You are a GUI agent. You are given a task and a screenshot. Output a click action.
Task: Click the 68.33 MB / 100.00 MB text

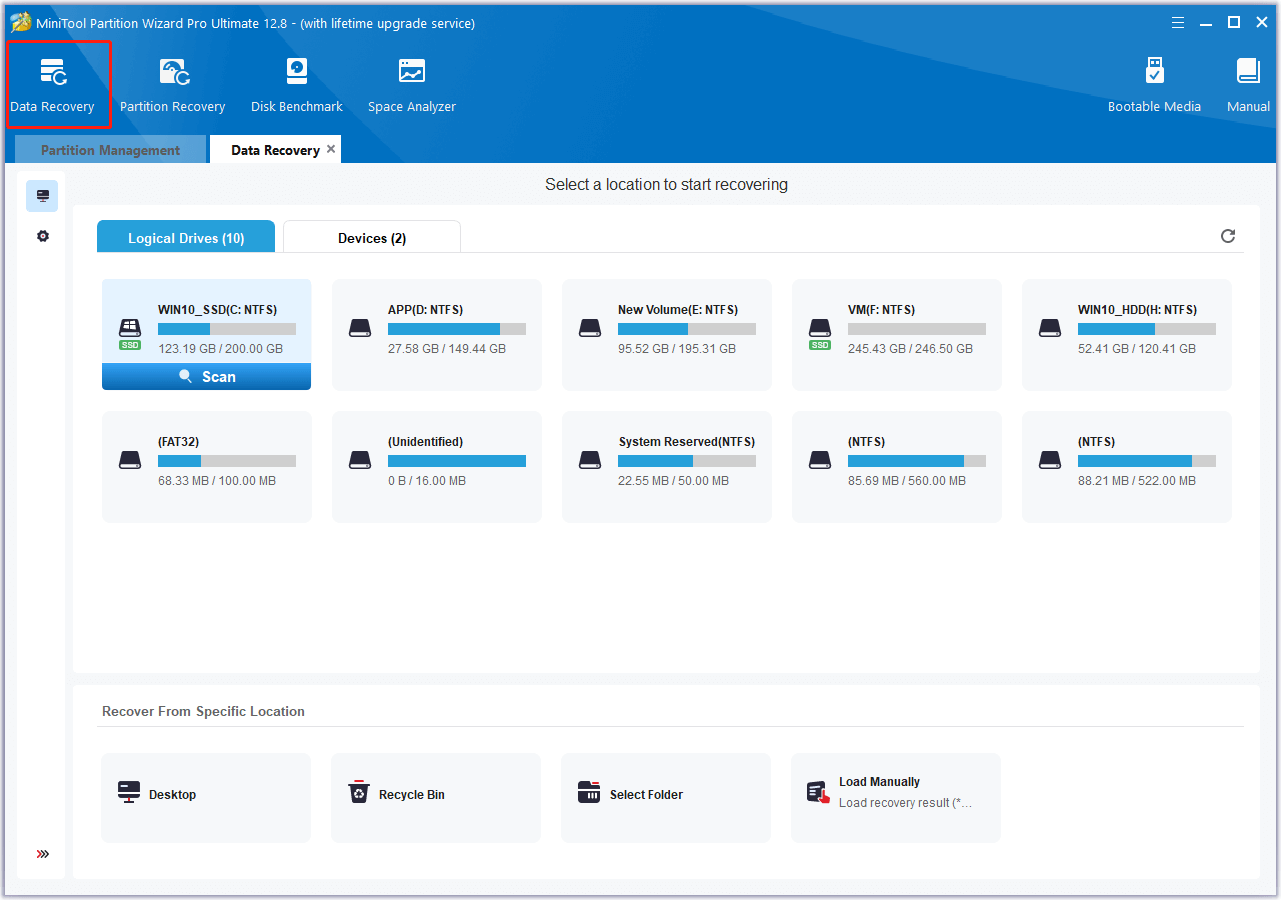(x=217, y=481)
